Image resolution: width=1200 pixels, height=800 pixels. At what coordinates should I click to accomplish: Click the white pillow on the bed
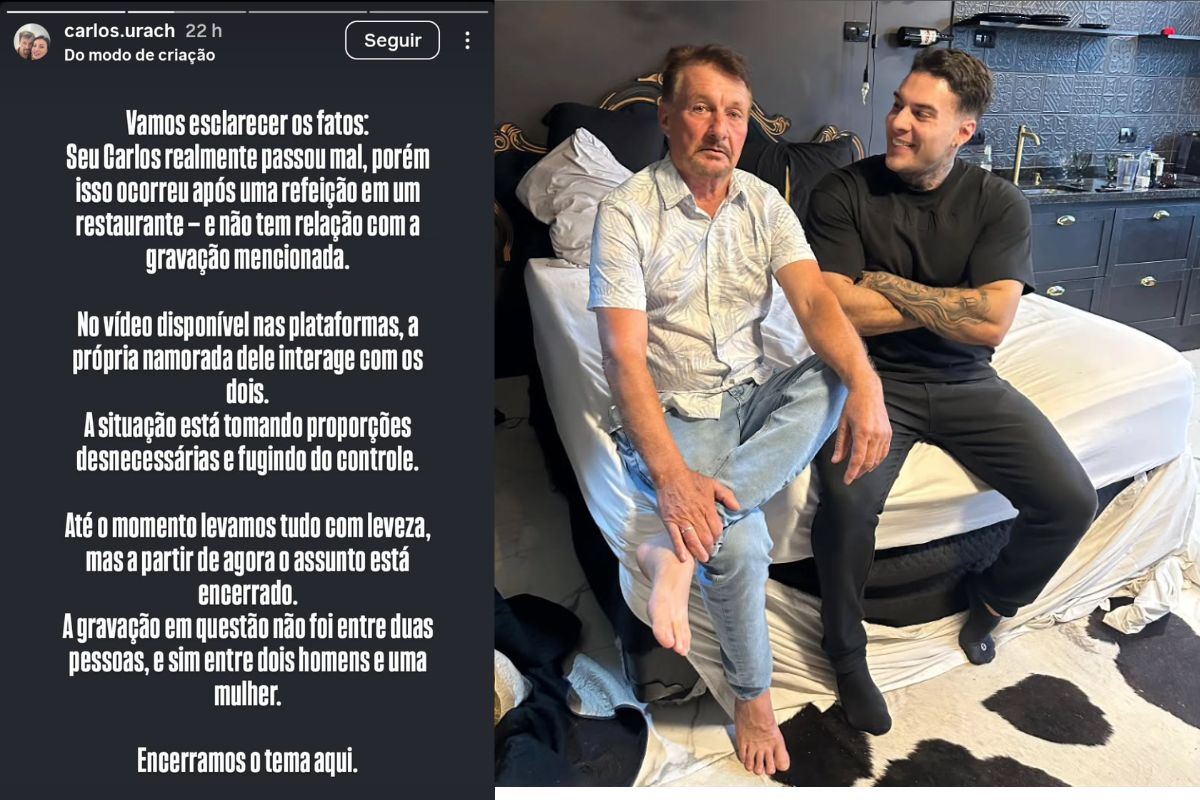[x=571, y=195]
